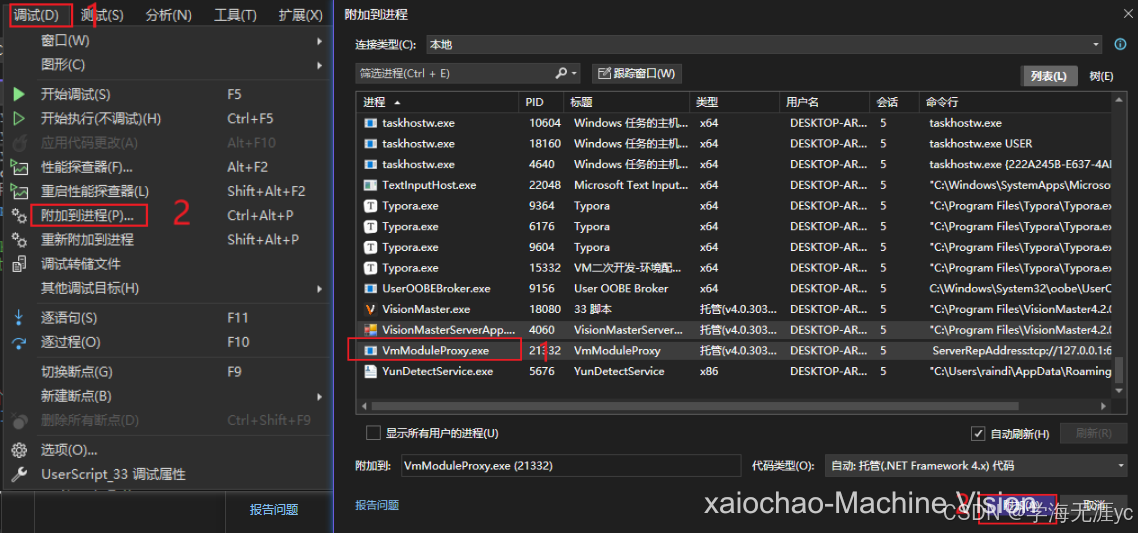Viewport: 1138px width, 533px height.
Task: Click the VmModuleProxy.exe process icon
Action: (x=370, y=351)
